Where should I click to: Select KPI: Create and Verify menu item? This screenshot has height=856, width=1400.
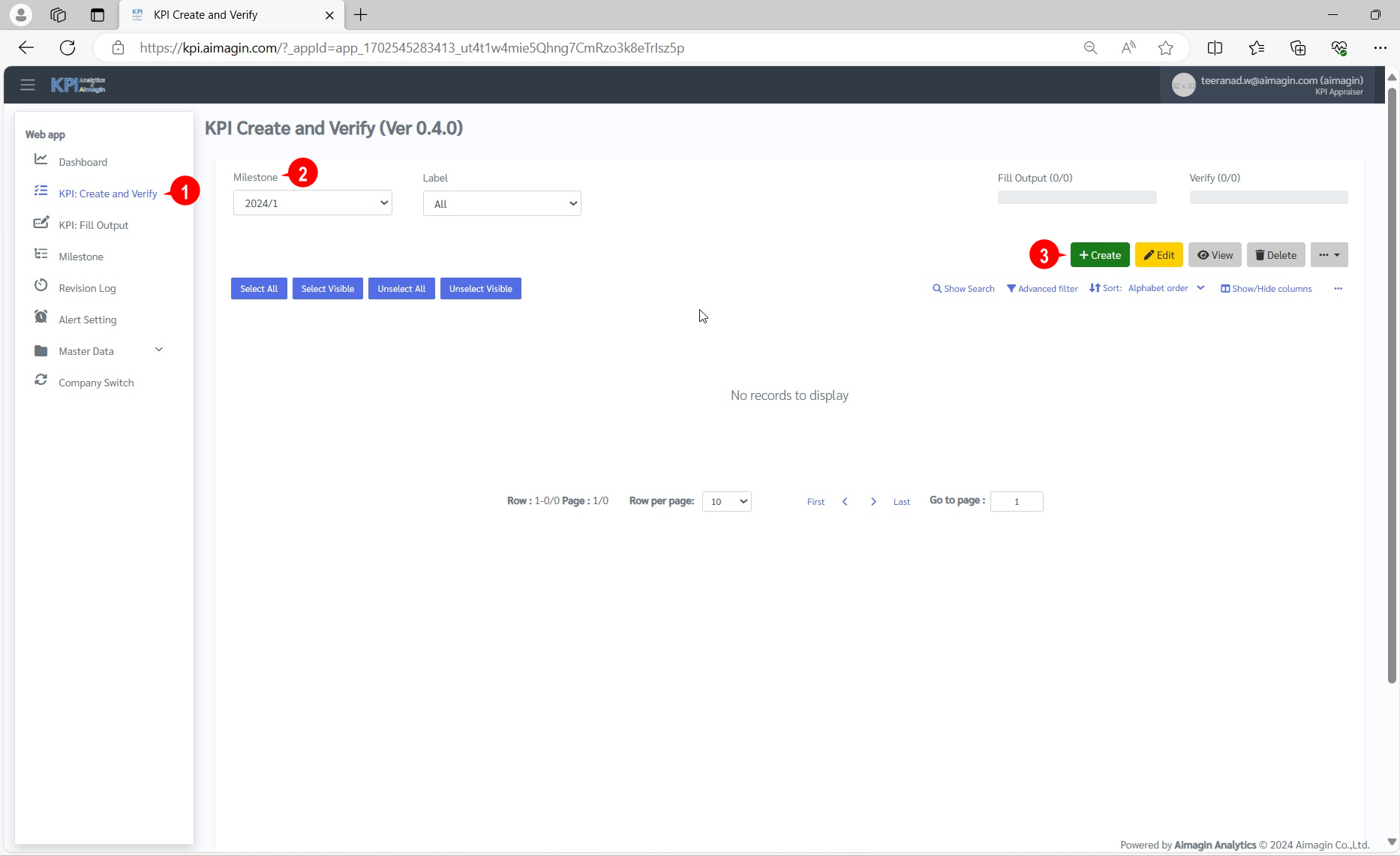[x=108, y=194]
